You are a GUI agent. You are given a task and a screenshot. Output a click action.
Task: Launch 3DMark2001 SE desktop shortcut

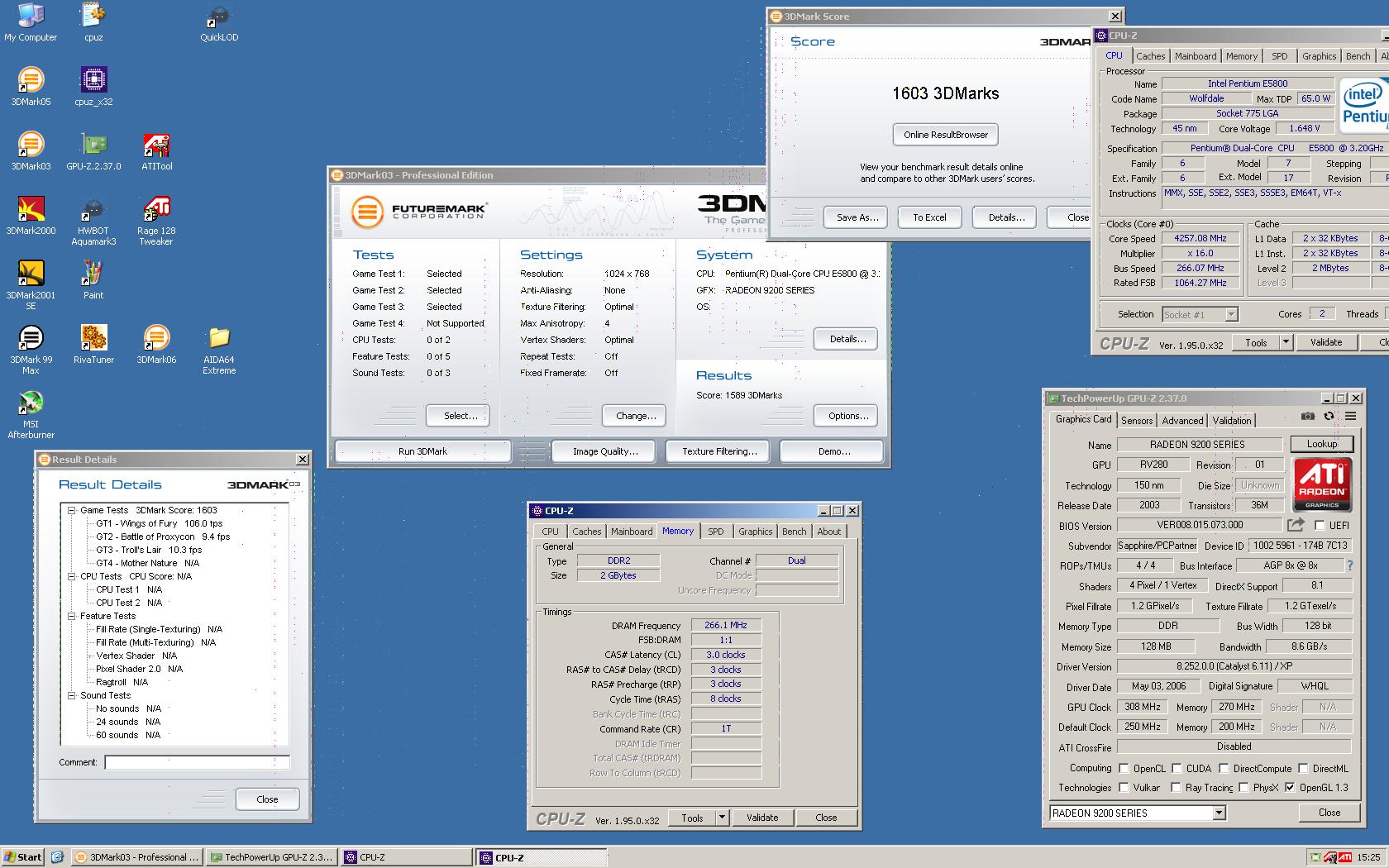click(31, 285)
